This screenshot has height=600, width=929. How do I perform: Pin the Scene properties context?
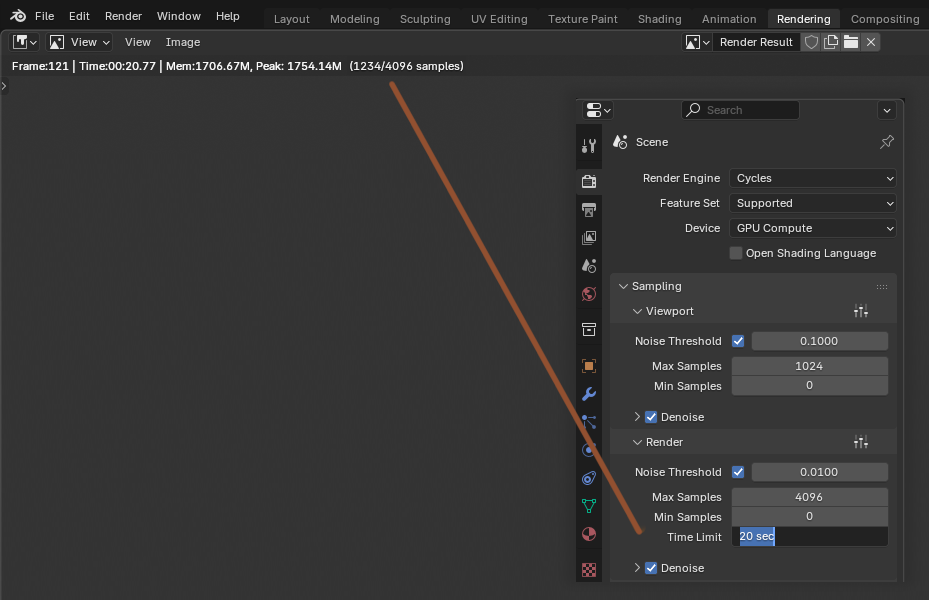(x=886, y=142)
